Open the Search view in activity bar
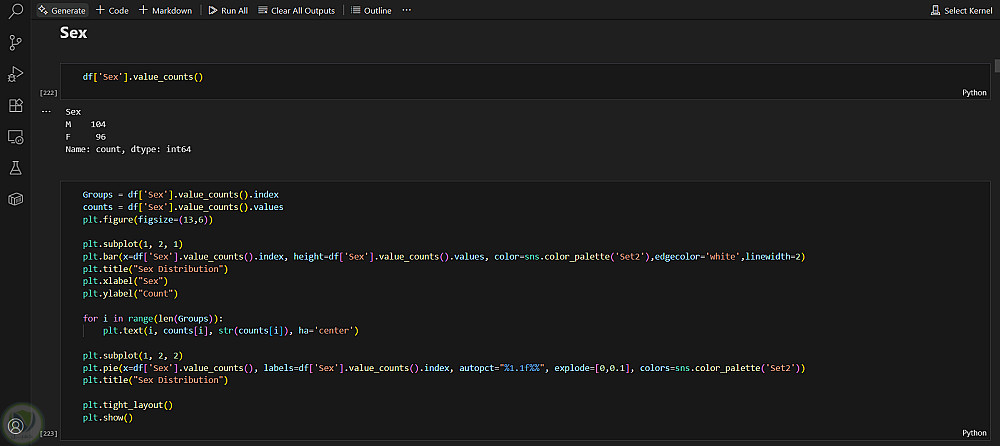The width and height of the screenshot is (1000, 446). [15, 12]
